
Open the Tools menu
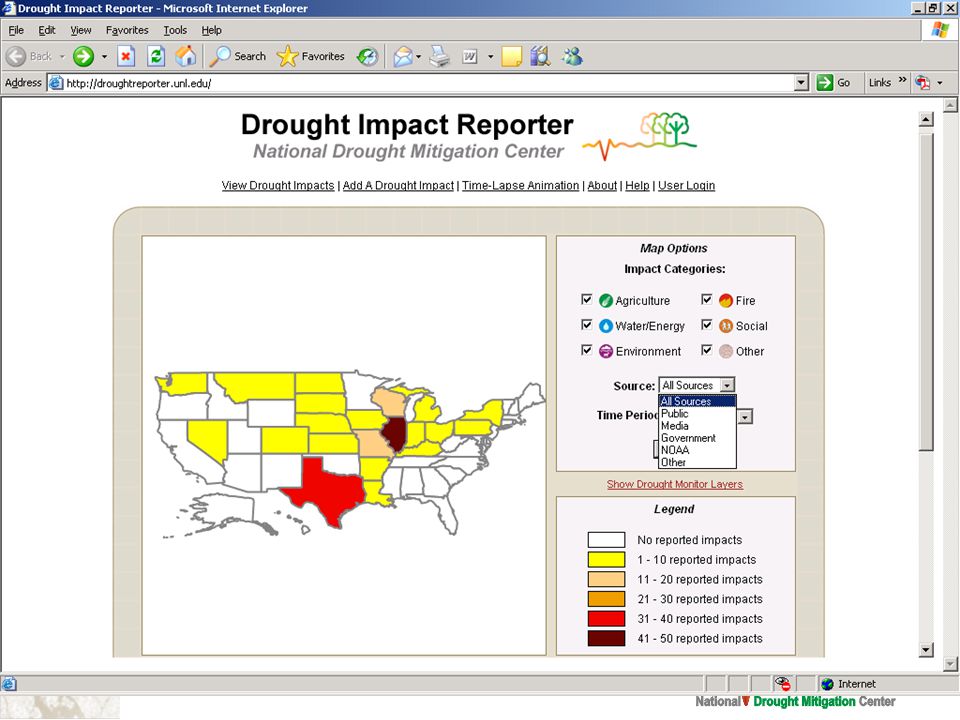coord(174,30)
